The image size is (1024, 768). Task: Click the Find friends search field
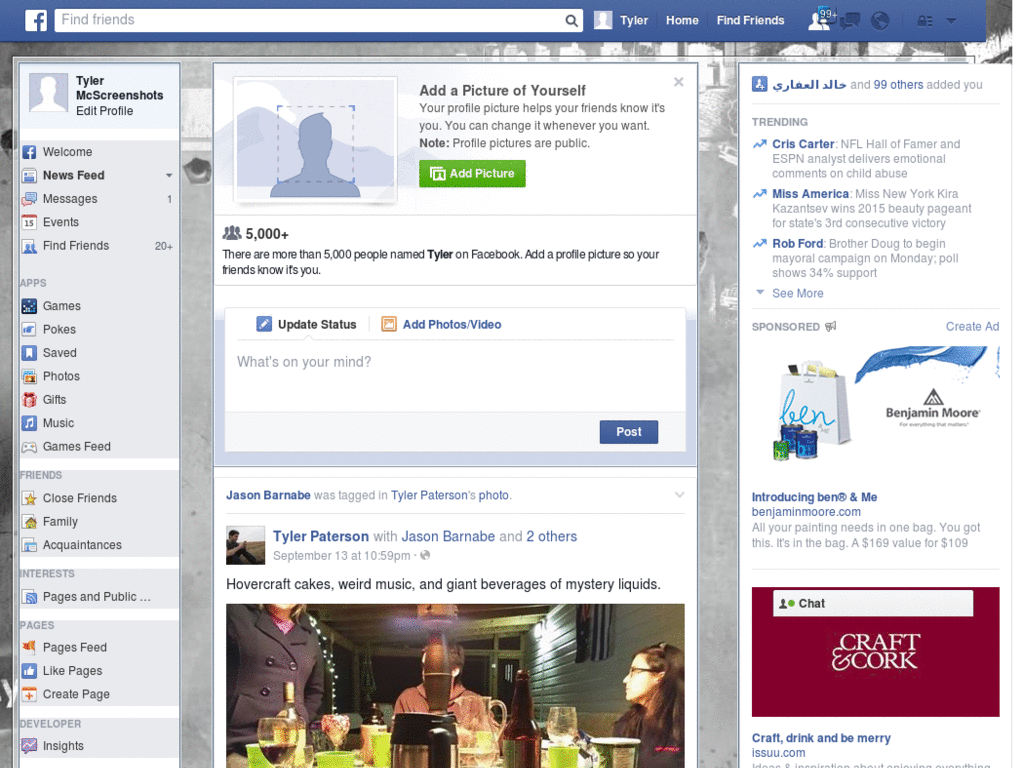point(310,20)
